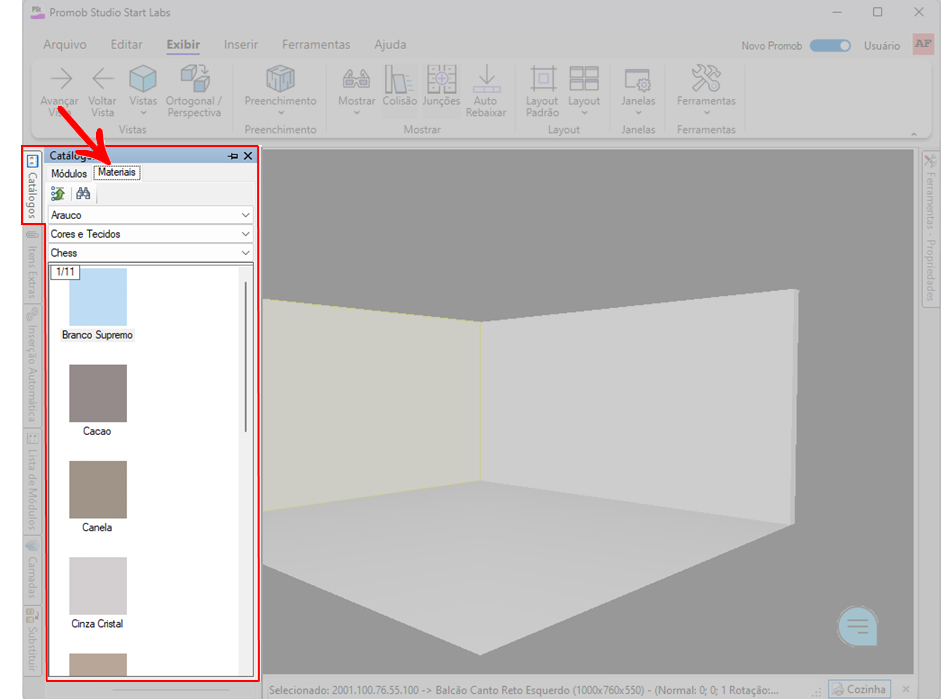The image size is (943, 699).
Task: Collapse the ribbon with chevron
Action: (x=914, y=134)
